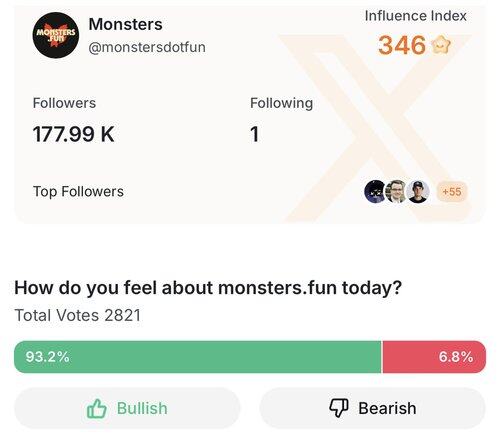
Task: Click the Total Votes 2821 text
Action: 78,315
